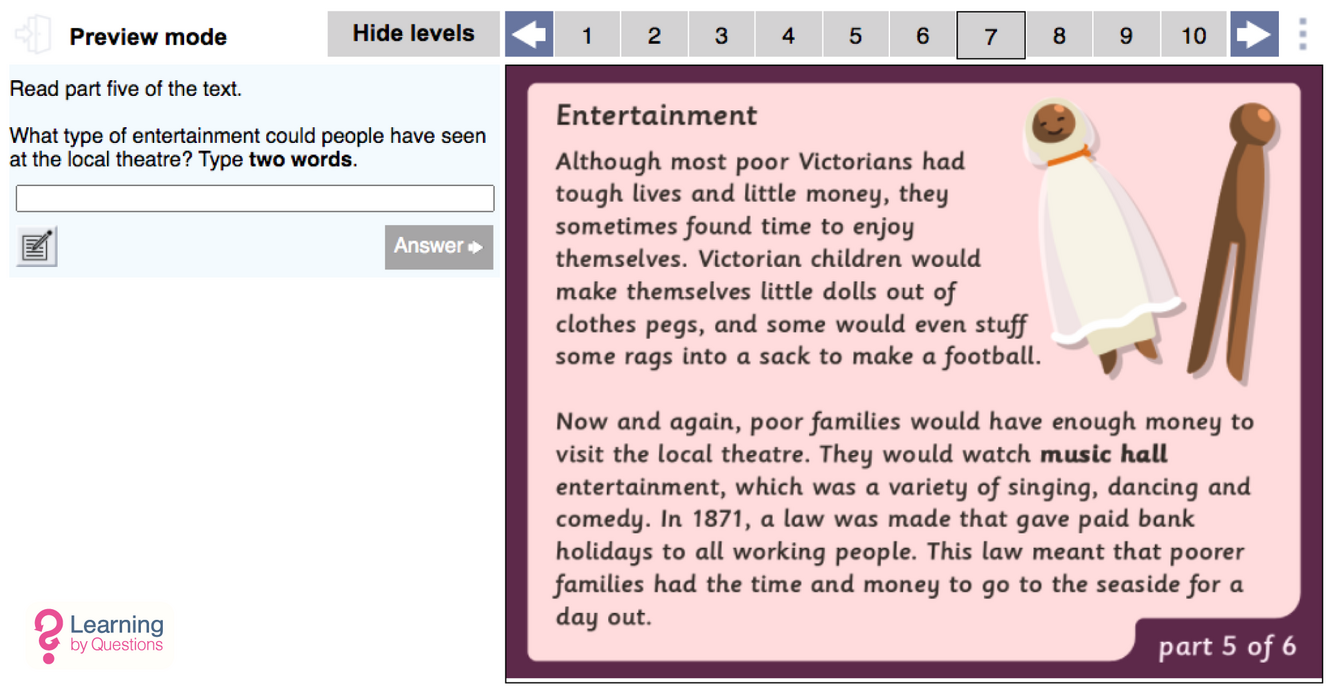Go to previous question with left arrow
1334x690 pixels.
(x=529, y=35)
